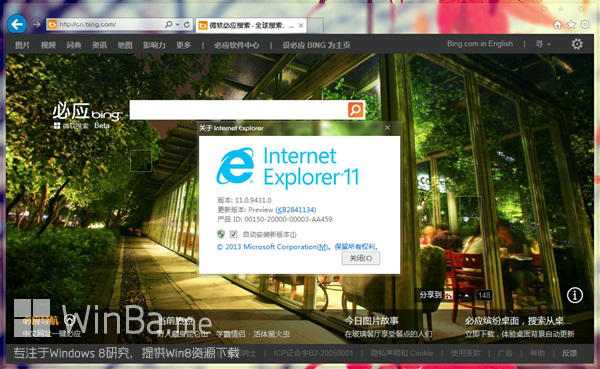Click 设必应 BING 为主页 link

[316, 45]
